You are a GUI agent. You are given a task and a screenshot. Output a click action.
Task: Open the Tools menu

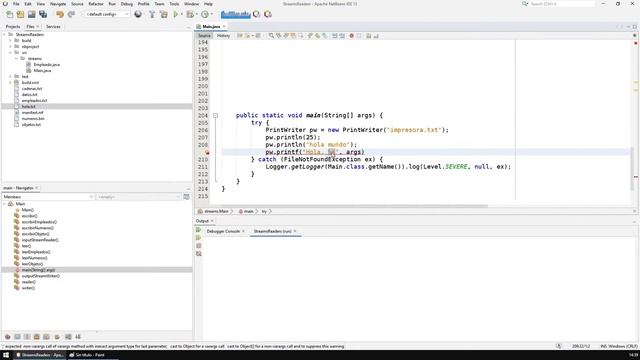click(174, 4)
